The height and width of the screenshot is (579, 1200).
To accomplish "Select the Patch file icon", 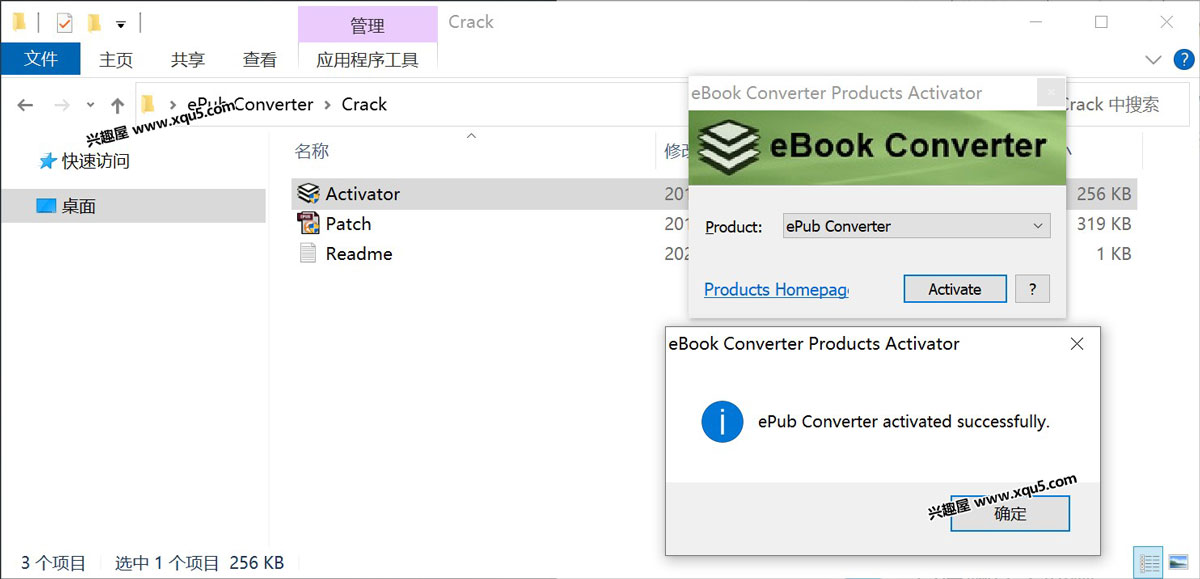I will coord(309,224).
